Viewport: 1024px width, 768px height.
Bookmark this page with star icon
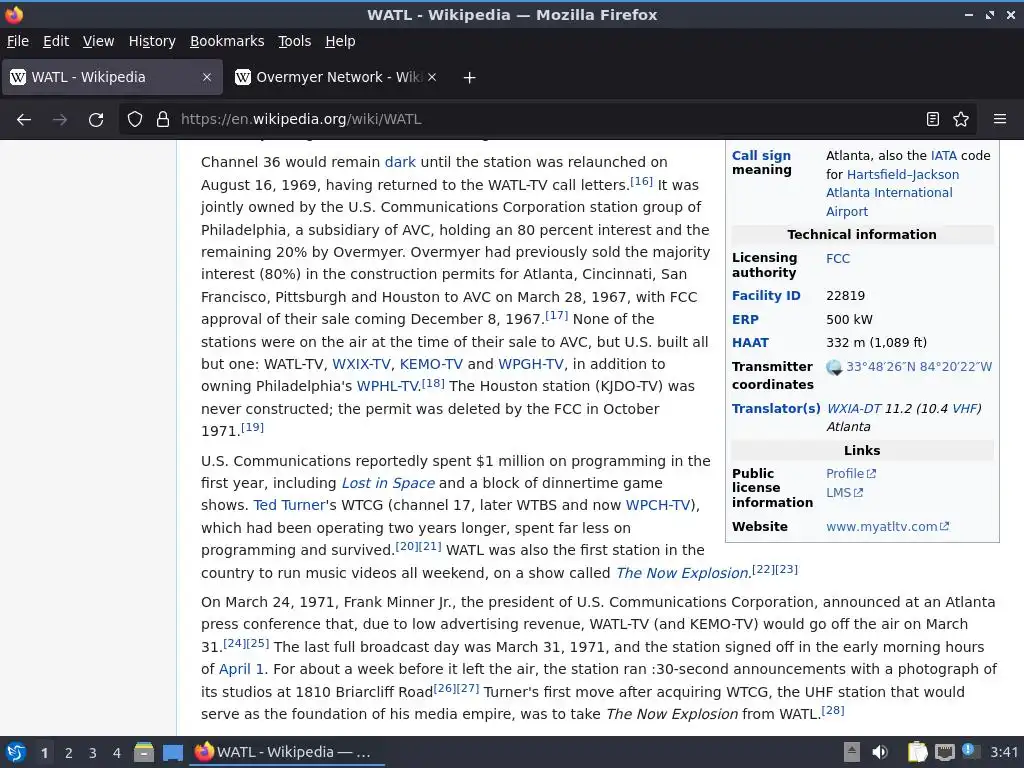pyautogui.click(x=961, y=120)
